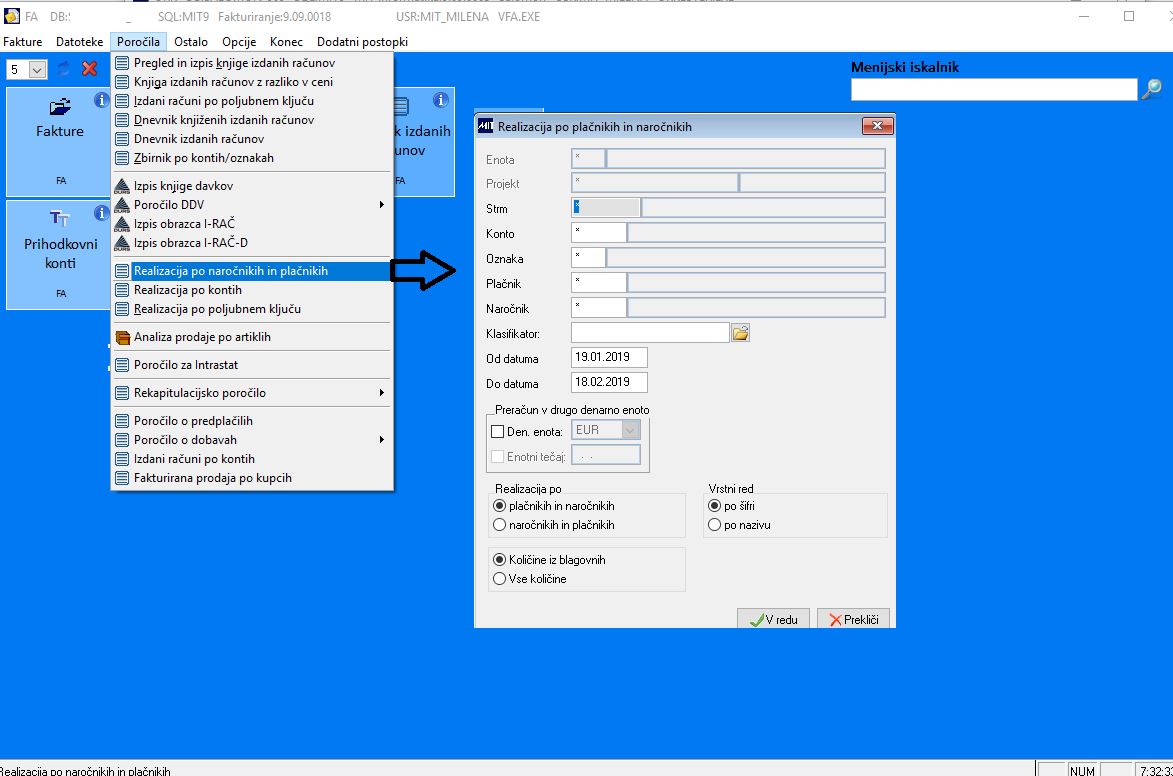Click the Prihodkovni konti tile icon
The height and width of the screenshot is (776, 1173).
(60, 219)
